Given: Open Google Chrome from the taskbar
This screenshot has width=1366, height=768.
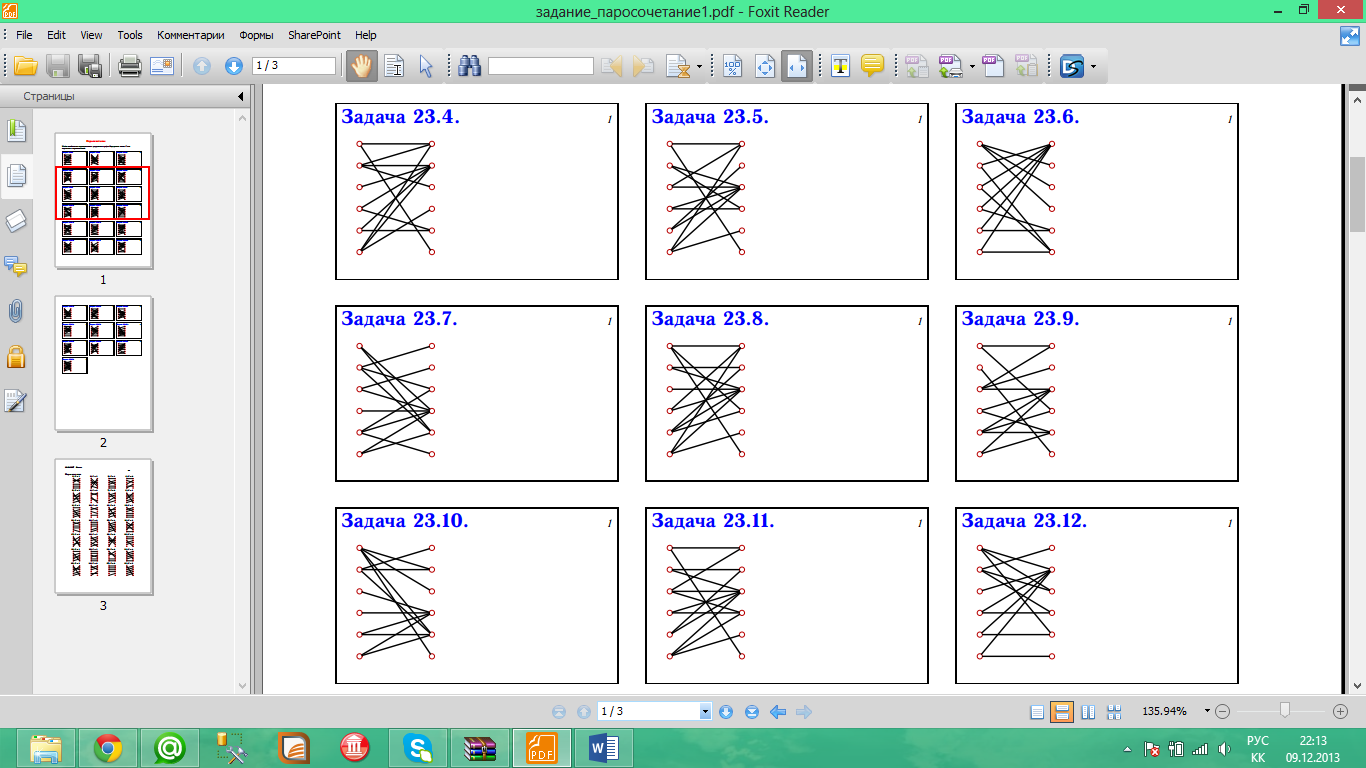Looking at the screenshot, I should pos(108,748).
